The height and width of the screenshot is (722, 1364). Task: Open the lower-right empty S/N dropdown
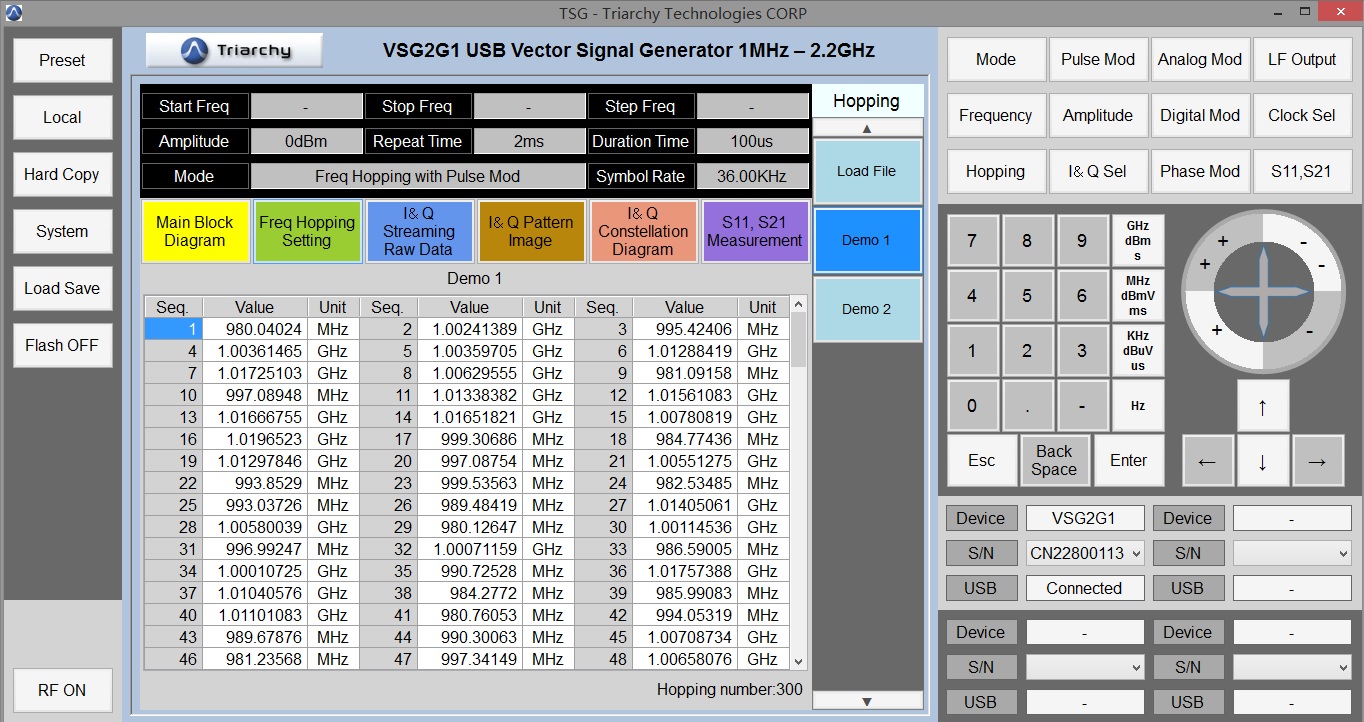tap(1292, 667)
